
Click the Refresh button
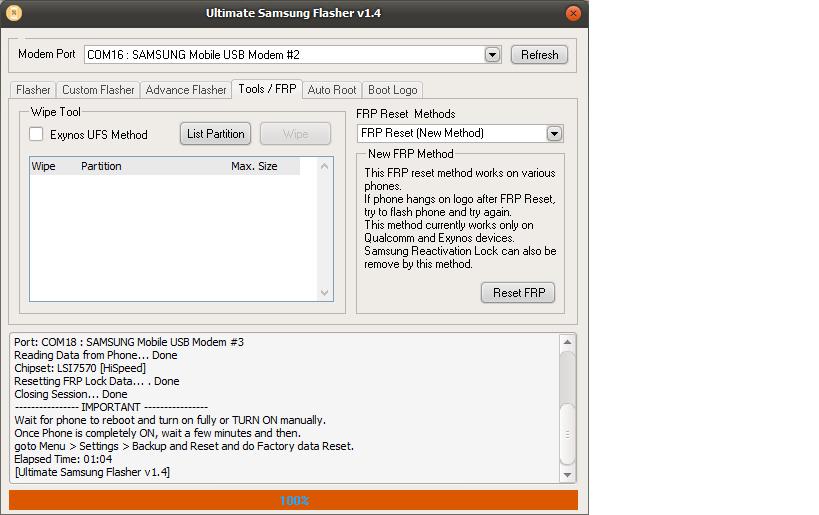pyautogui.click(x=539, y=54)
